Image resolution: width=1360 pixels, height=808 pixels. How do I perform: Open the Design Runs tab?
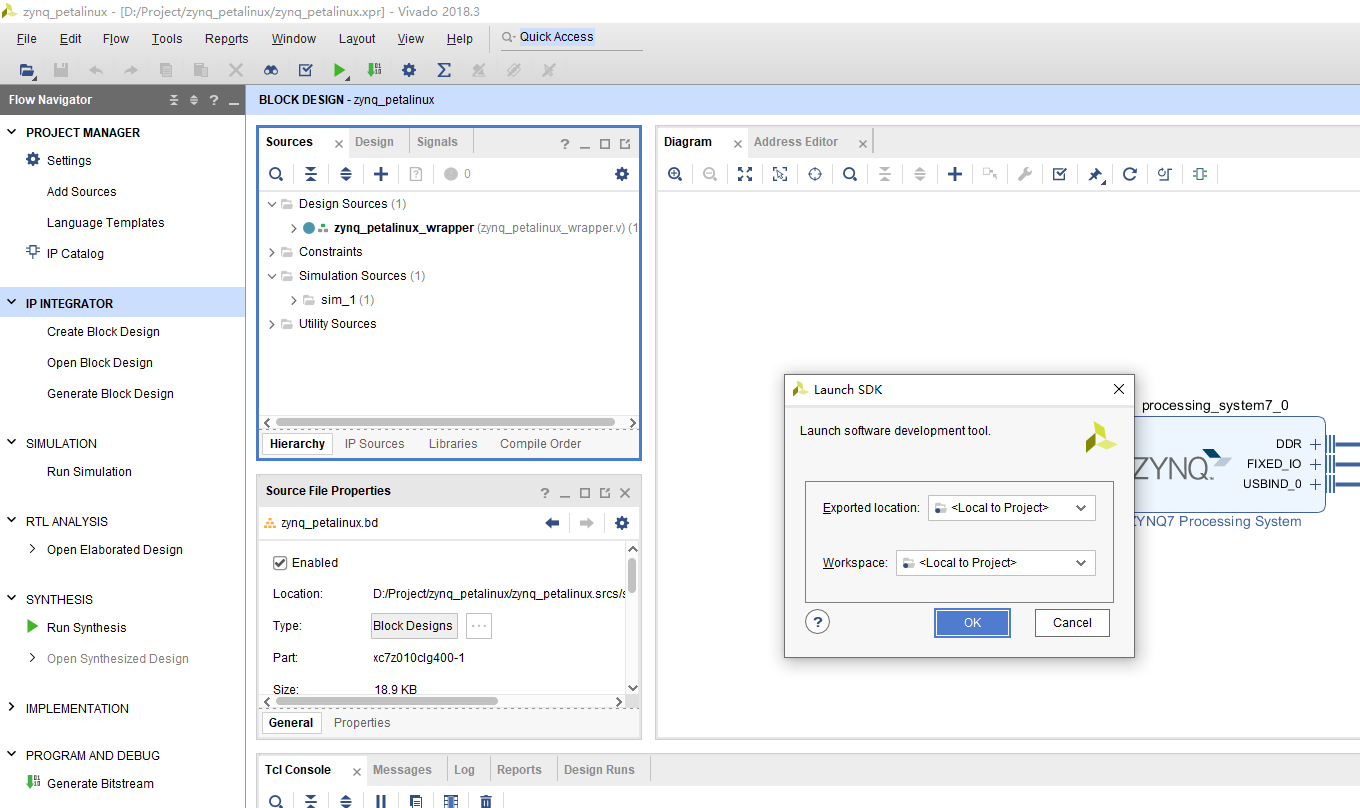(x=599, y=770)
